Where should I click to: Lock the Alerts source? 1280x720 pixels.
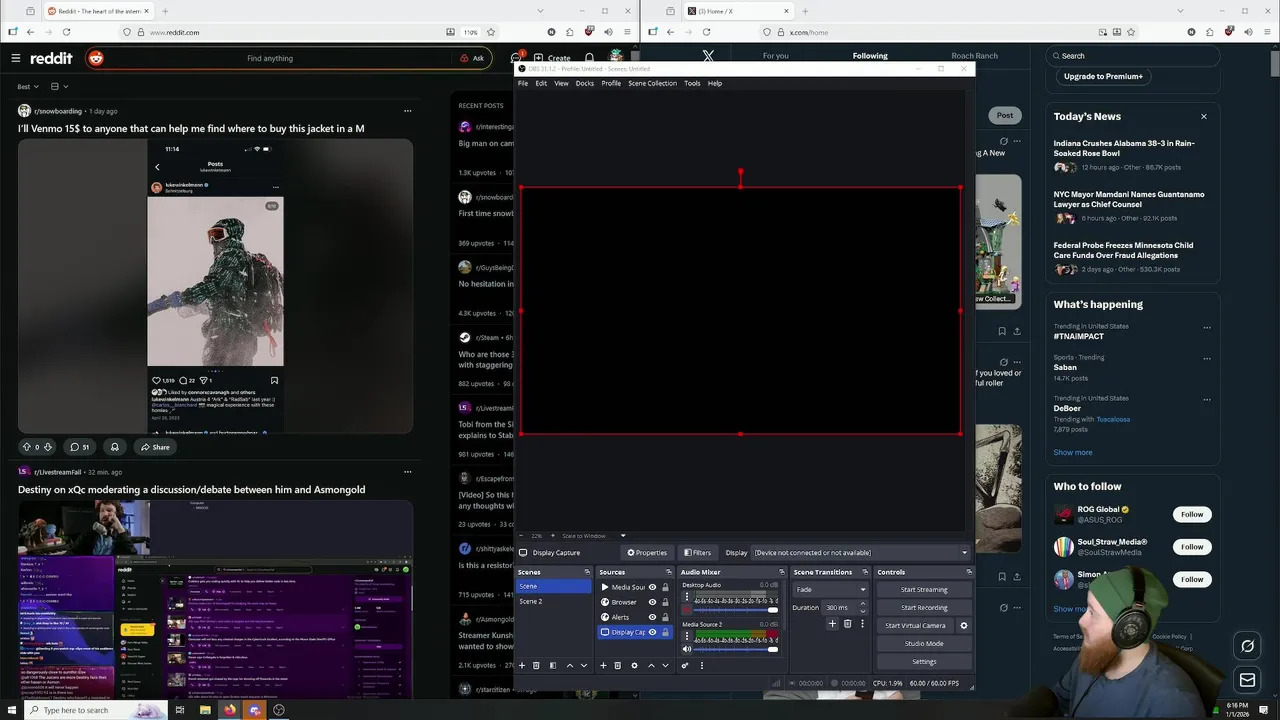tap(665, 617)
